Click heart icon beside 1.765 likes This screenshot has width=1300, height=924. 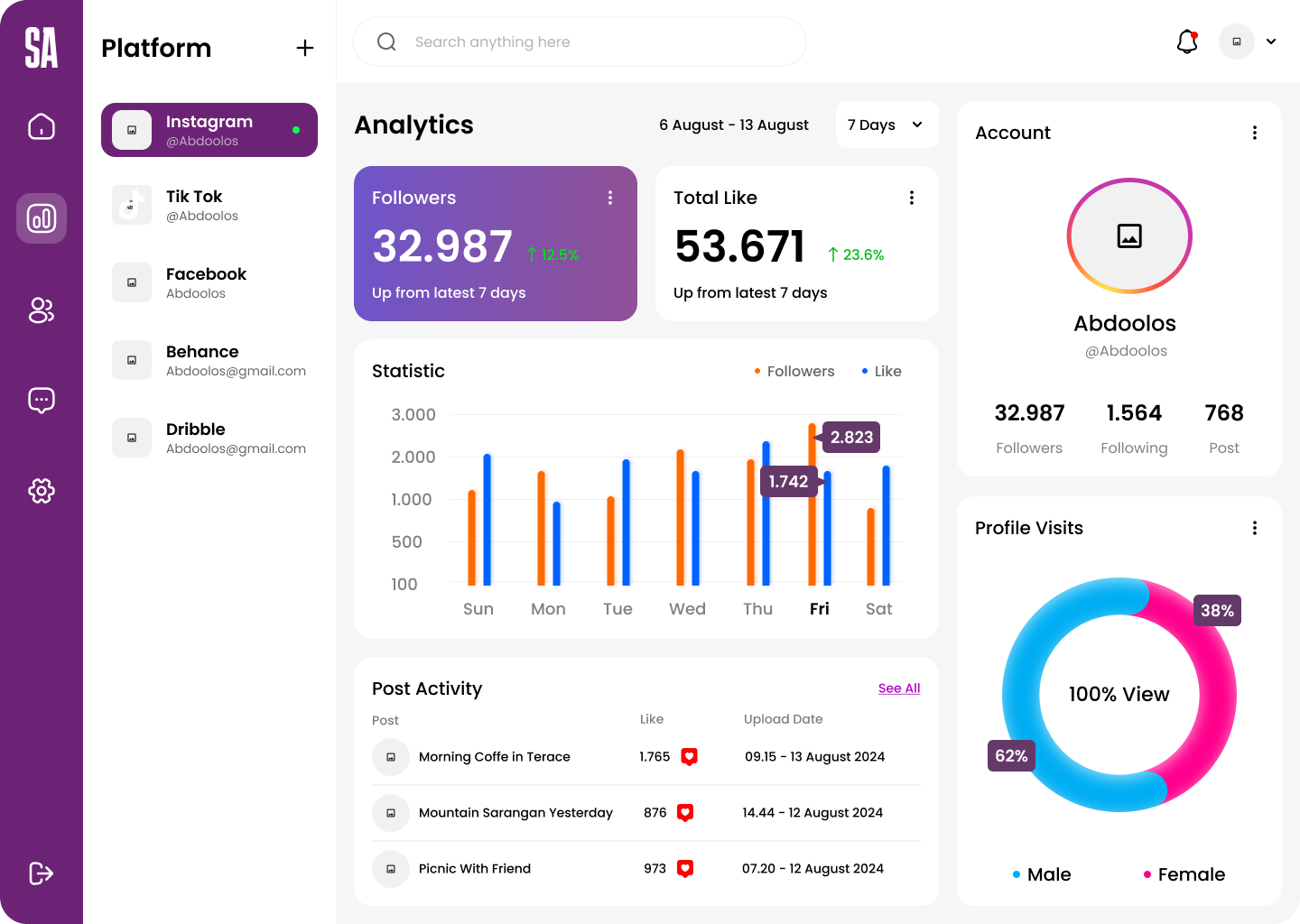689,756
